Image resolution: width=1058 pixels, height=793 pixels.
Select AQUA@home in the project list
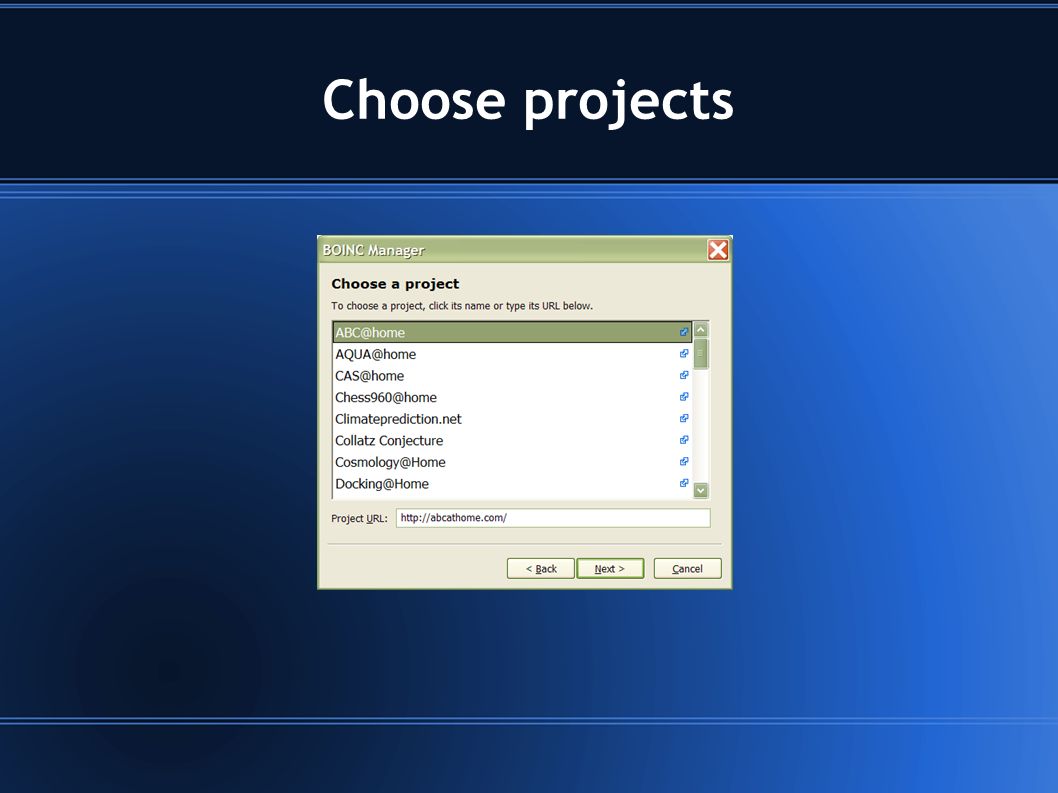(x=512, y=354)
